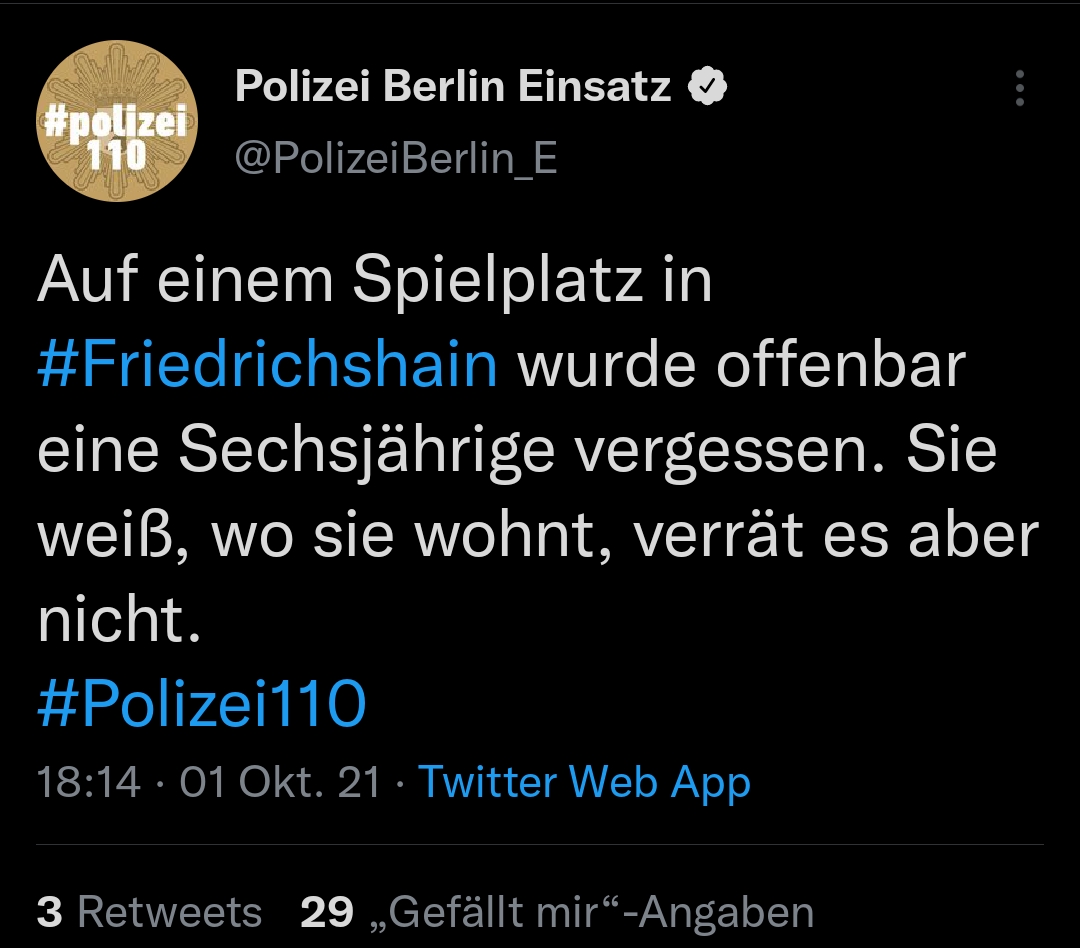Image resolution: width=1080 pixels, height=948 pixels.
Task: Click the word Spielplatz in the tweet
Action: point(497,281)
